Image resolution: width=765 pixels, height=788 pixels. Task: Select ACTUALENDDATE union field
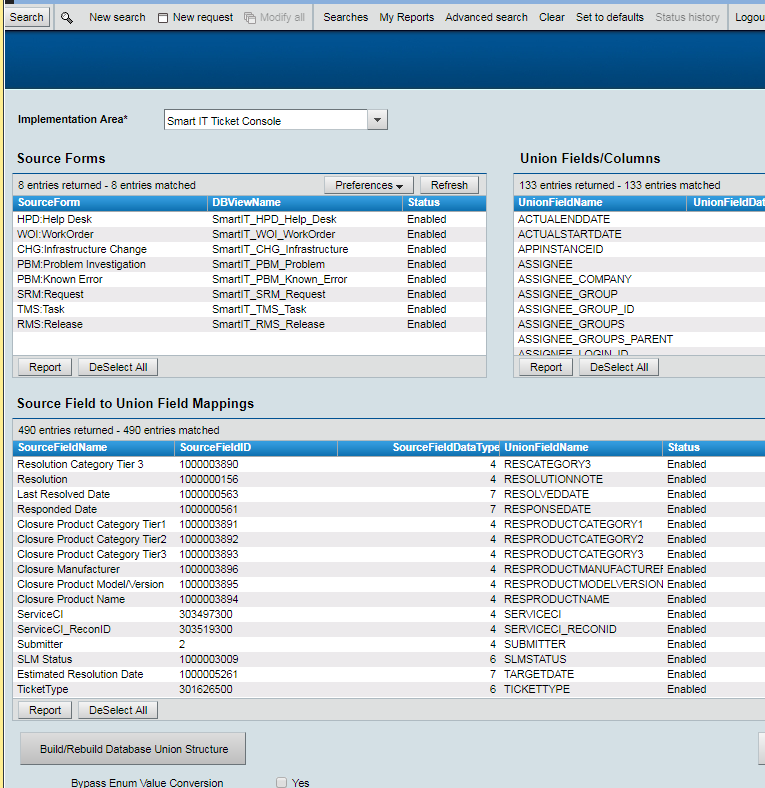click(639, 219)
